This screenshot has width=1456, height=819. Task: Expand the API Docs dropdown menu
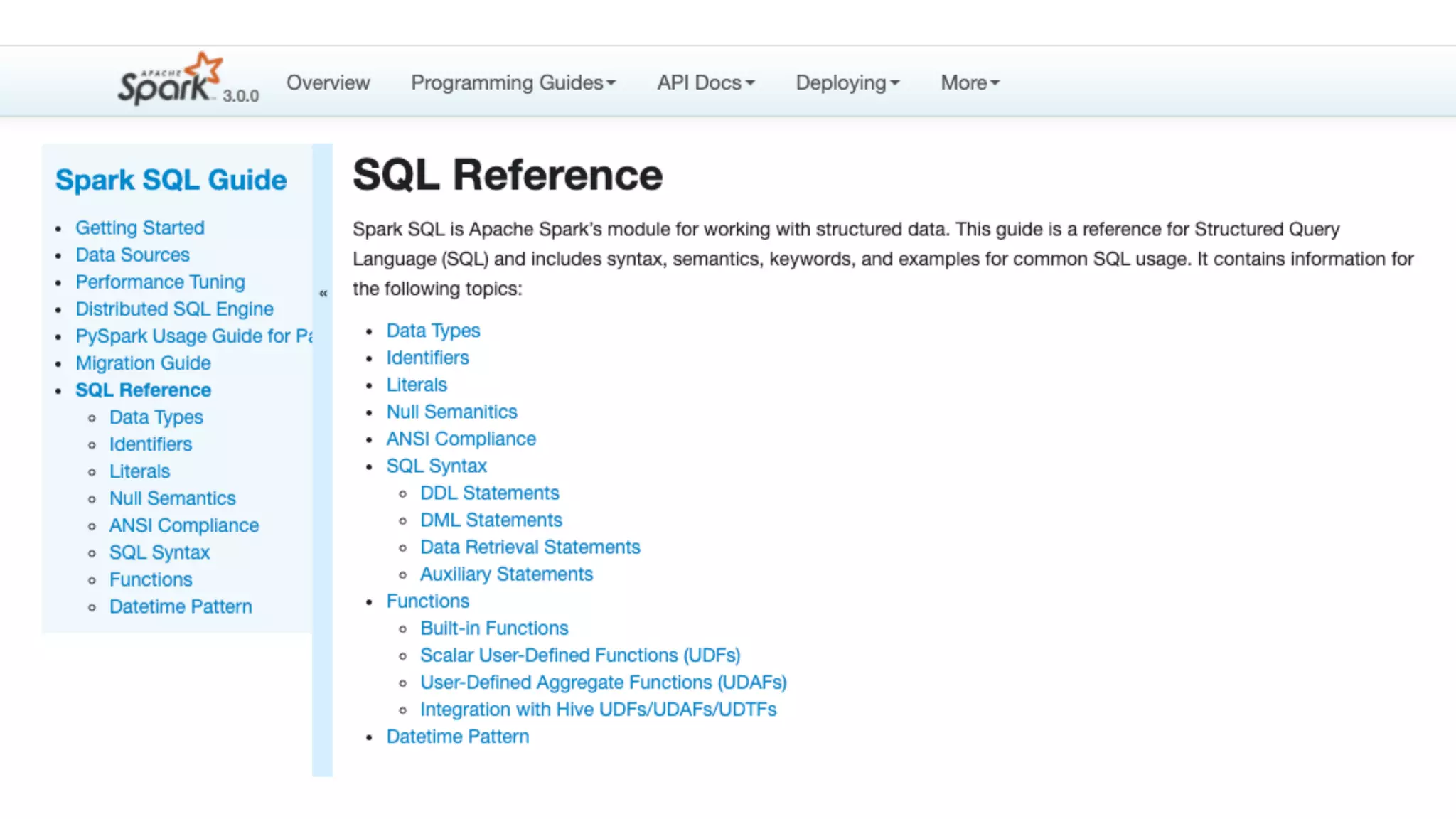click(705, 83)
